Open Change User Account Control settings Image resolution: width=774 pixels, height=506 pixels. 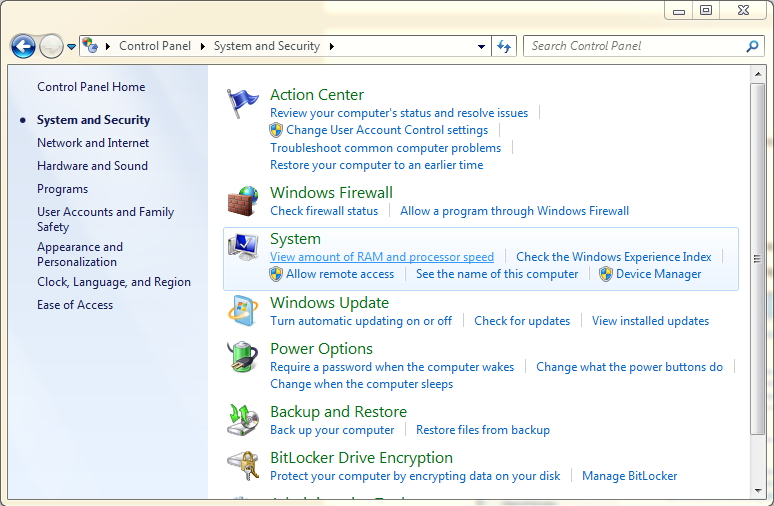tap(387, 130)
